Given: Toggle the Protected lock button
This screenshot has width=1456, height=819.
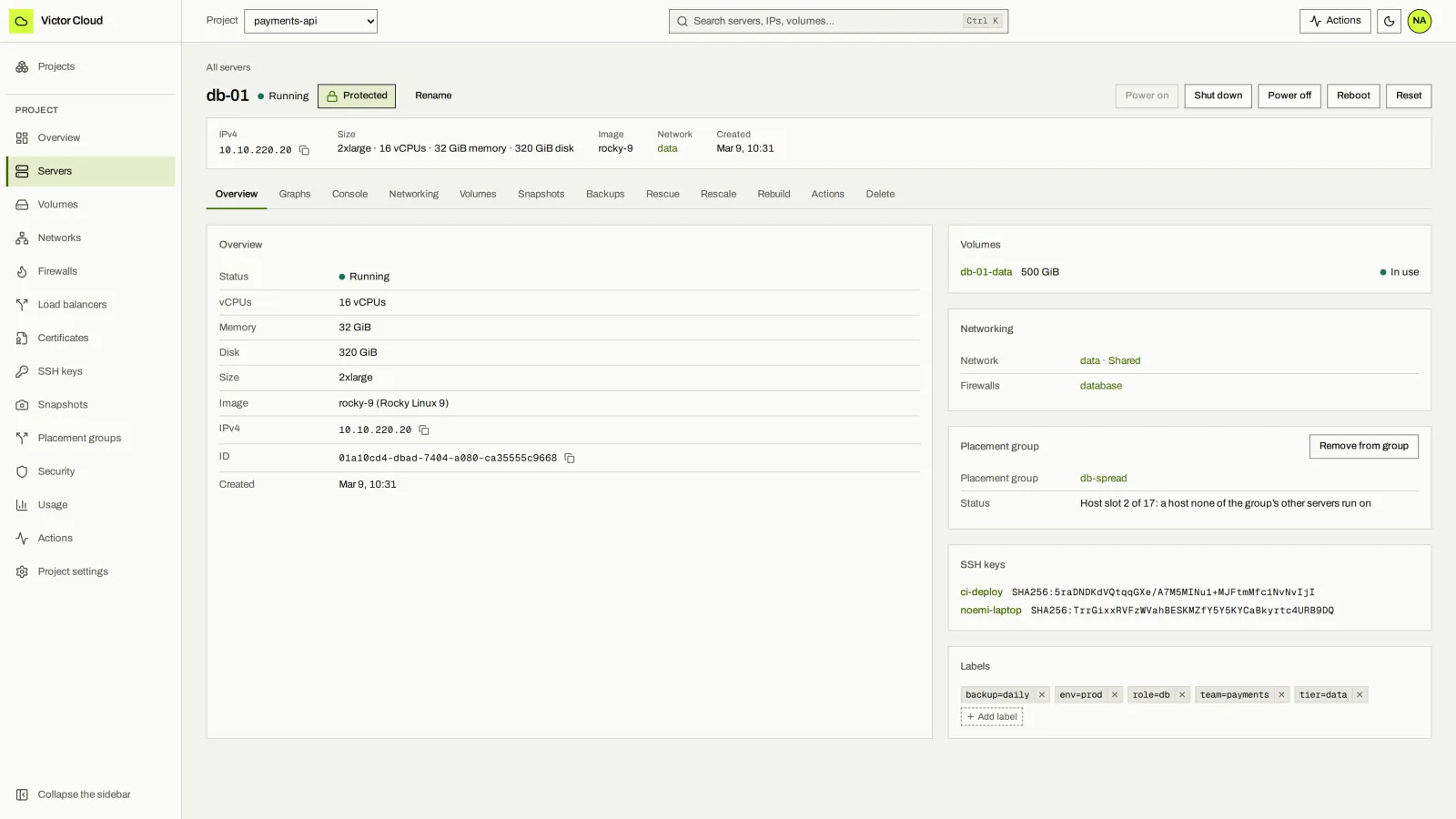Looking at the screenshot, I should click(357, 96).
